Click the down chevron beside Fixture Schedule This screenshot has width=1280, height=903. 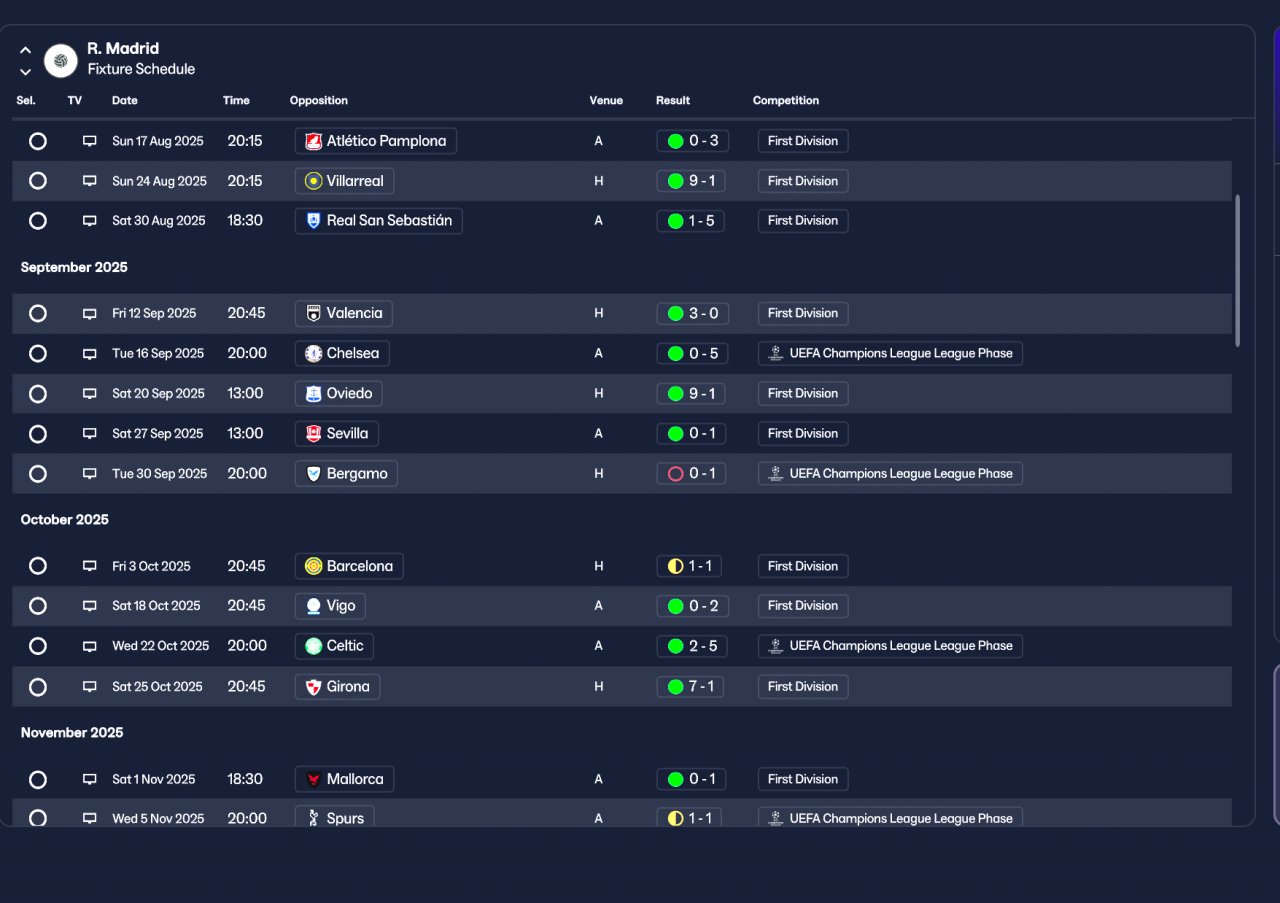pyautogui.click(x=26, y=72)
